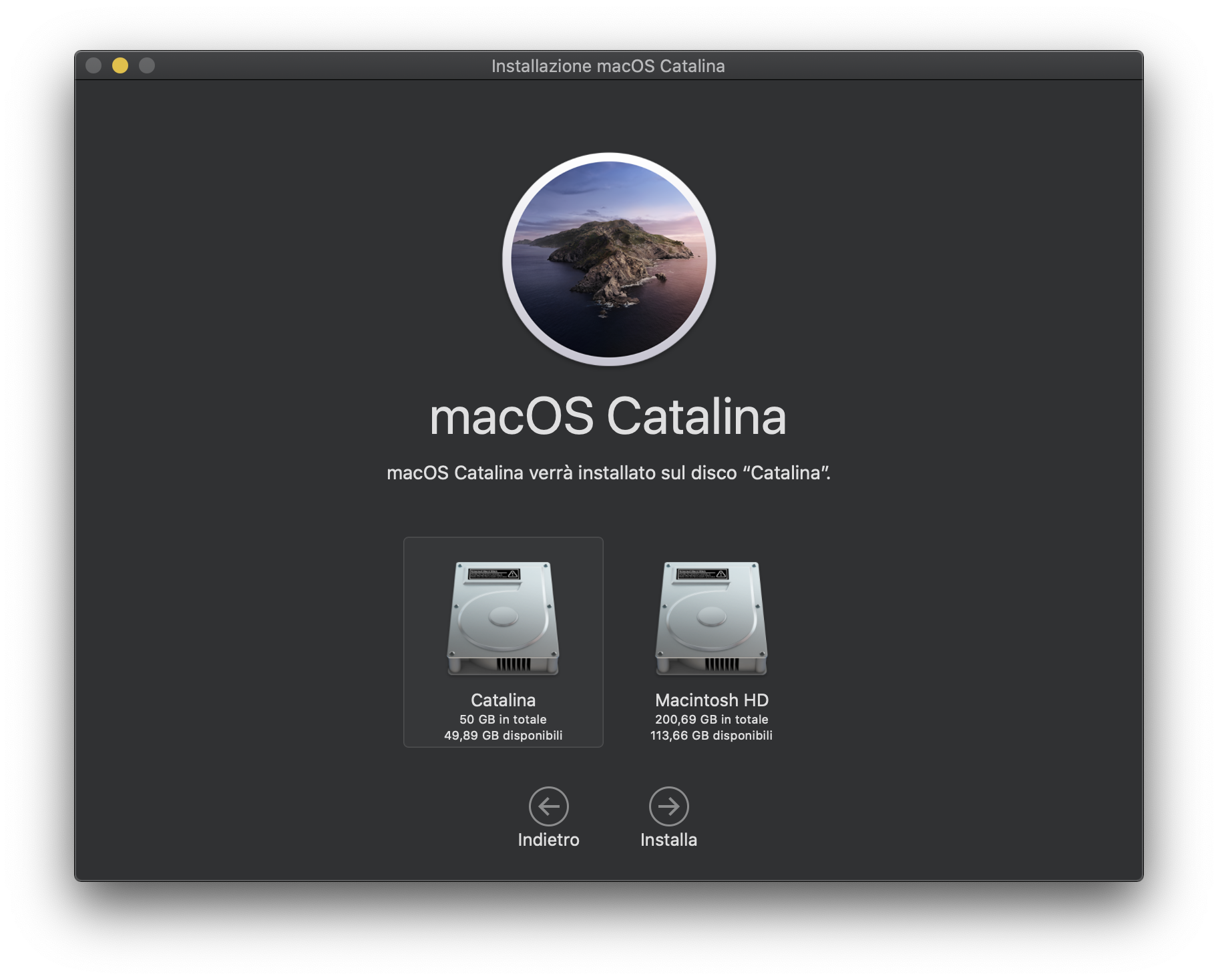
Task: Click "49,89 GB disponibili" text
Action: [503, 736]
